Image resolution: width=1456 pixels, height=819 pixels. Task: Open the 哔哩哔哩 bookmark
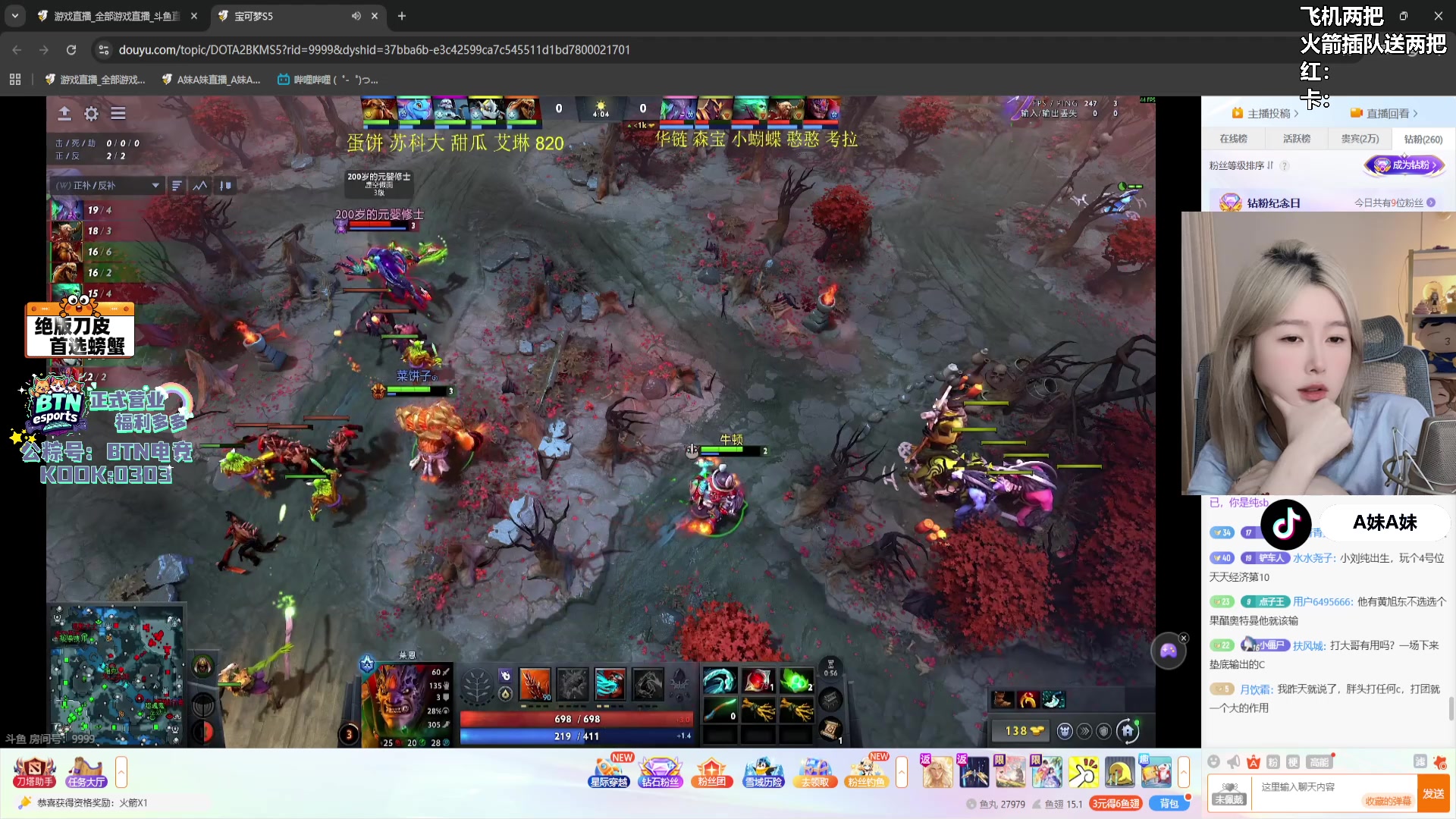click(x=327, y=80)
